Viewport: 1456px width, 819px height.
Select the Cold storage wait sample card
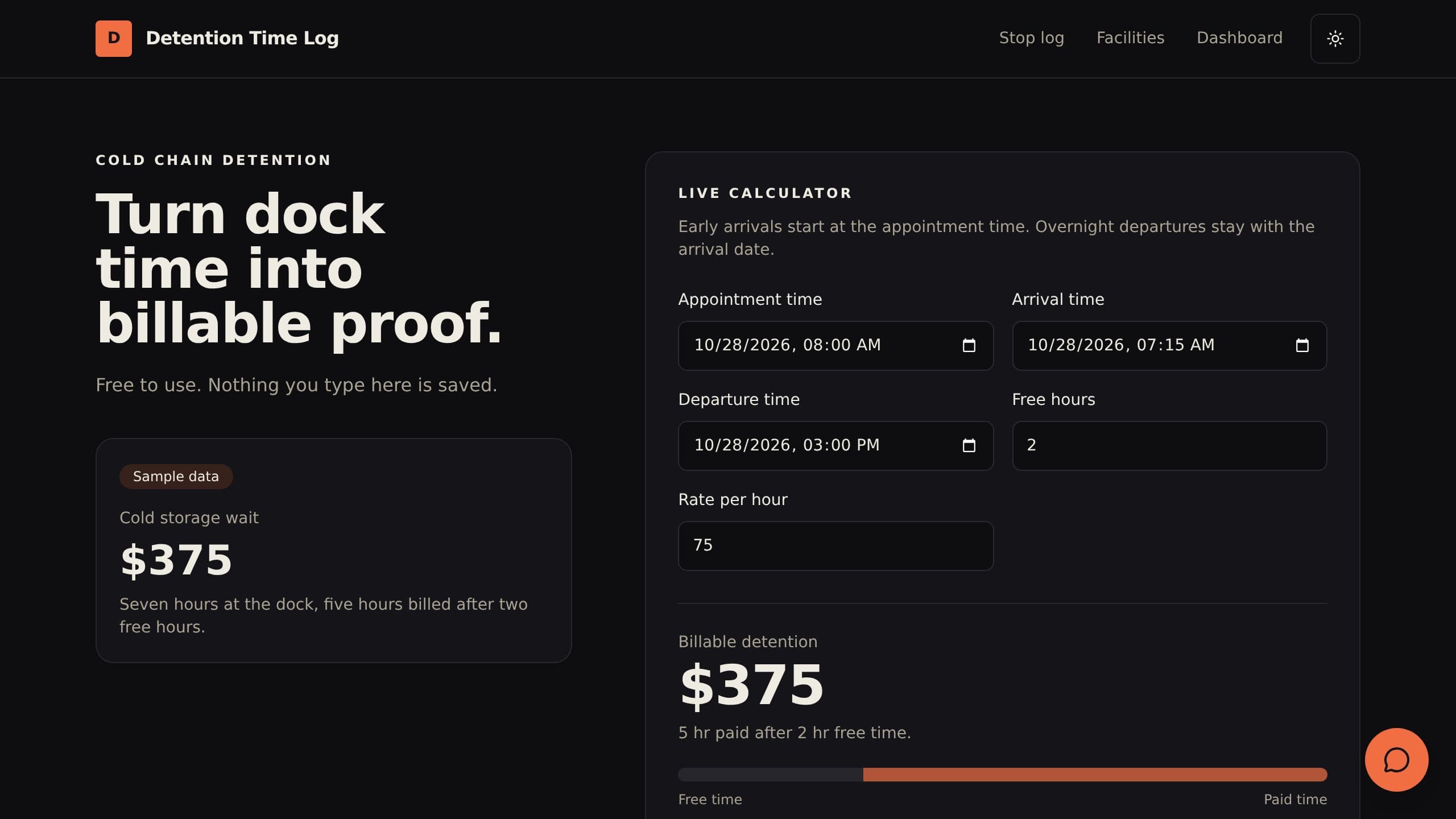(x=333, y=551)
